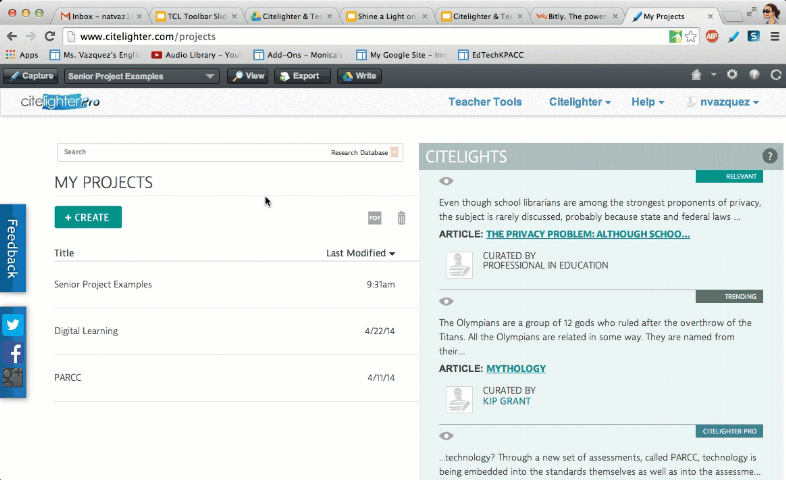The height and width of the screenshot is (480, 786).
Task: Click the AdBlock Plus extension icon
Action: [712, 36]
